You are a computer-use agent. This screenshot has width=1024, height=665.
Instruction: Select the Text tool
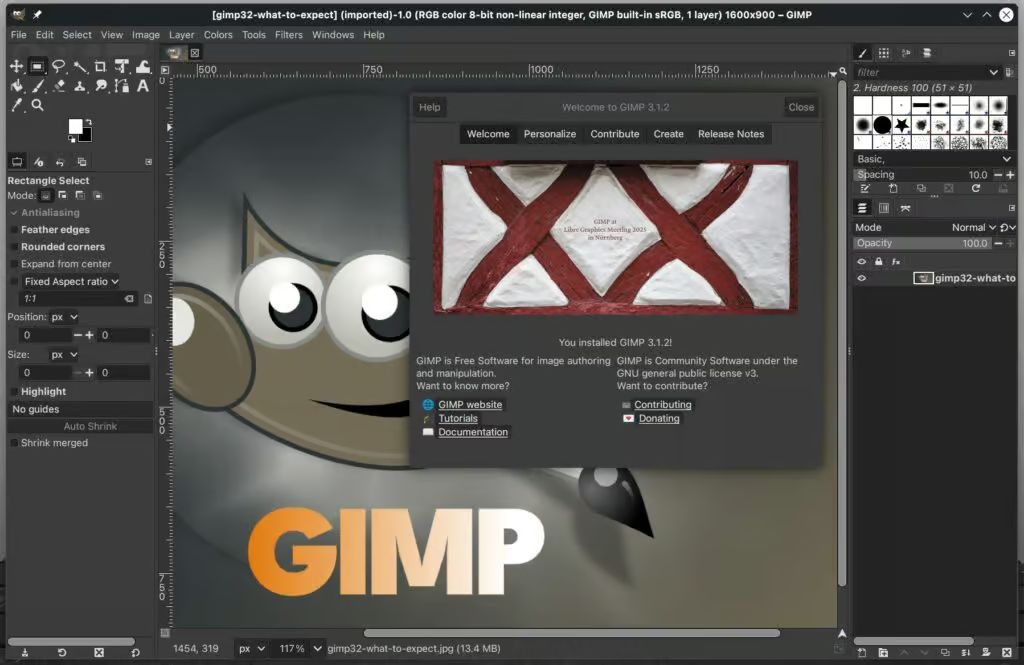tap(143, 86)
